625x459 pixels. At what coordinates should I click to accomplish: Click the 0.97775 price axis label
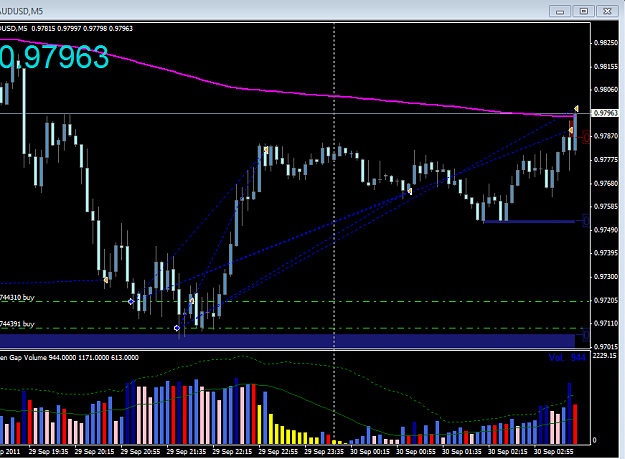pyautogui.click(x=606, y=160)
